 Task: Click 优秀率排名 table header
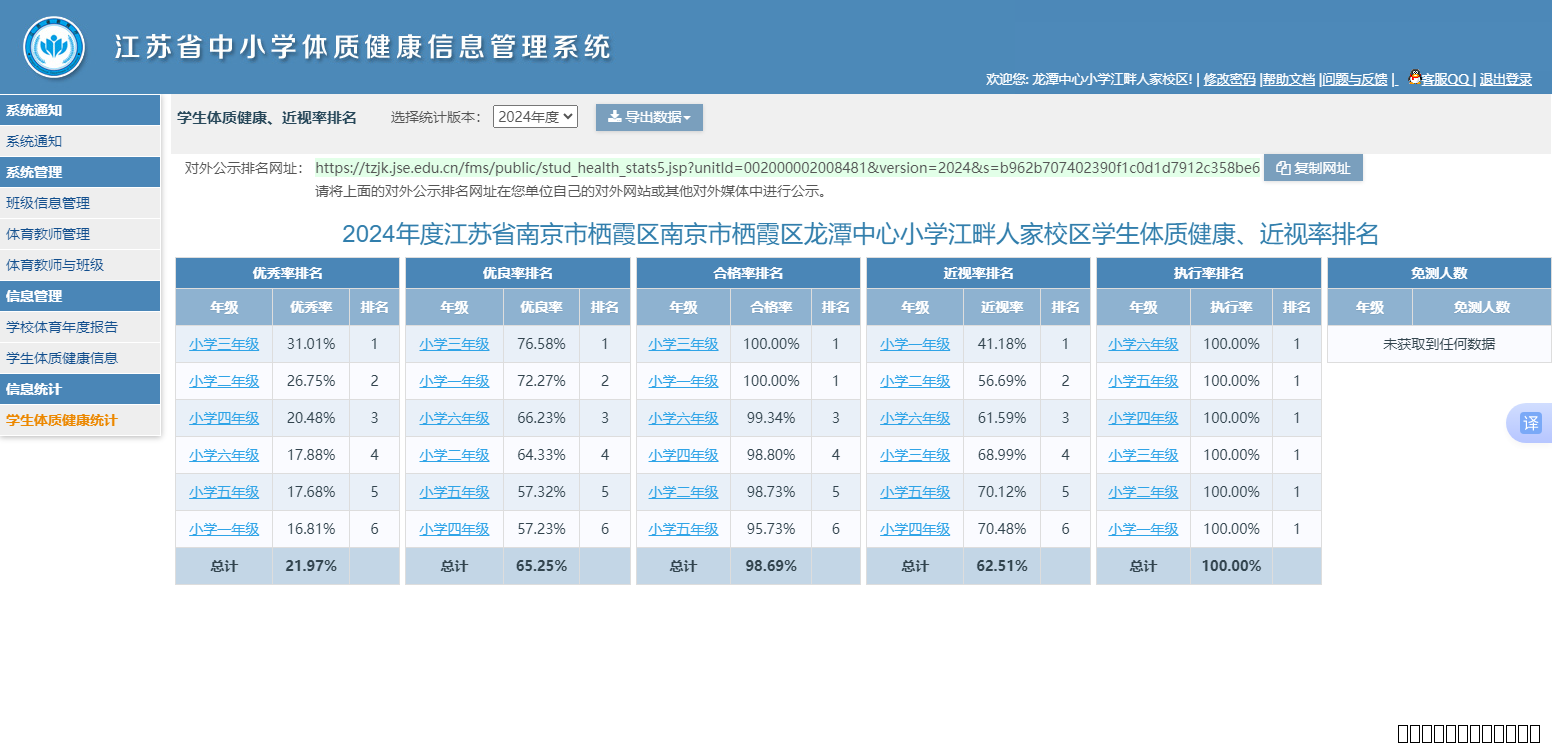[x=287, y=273]
